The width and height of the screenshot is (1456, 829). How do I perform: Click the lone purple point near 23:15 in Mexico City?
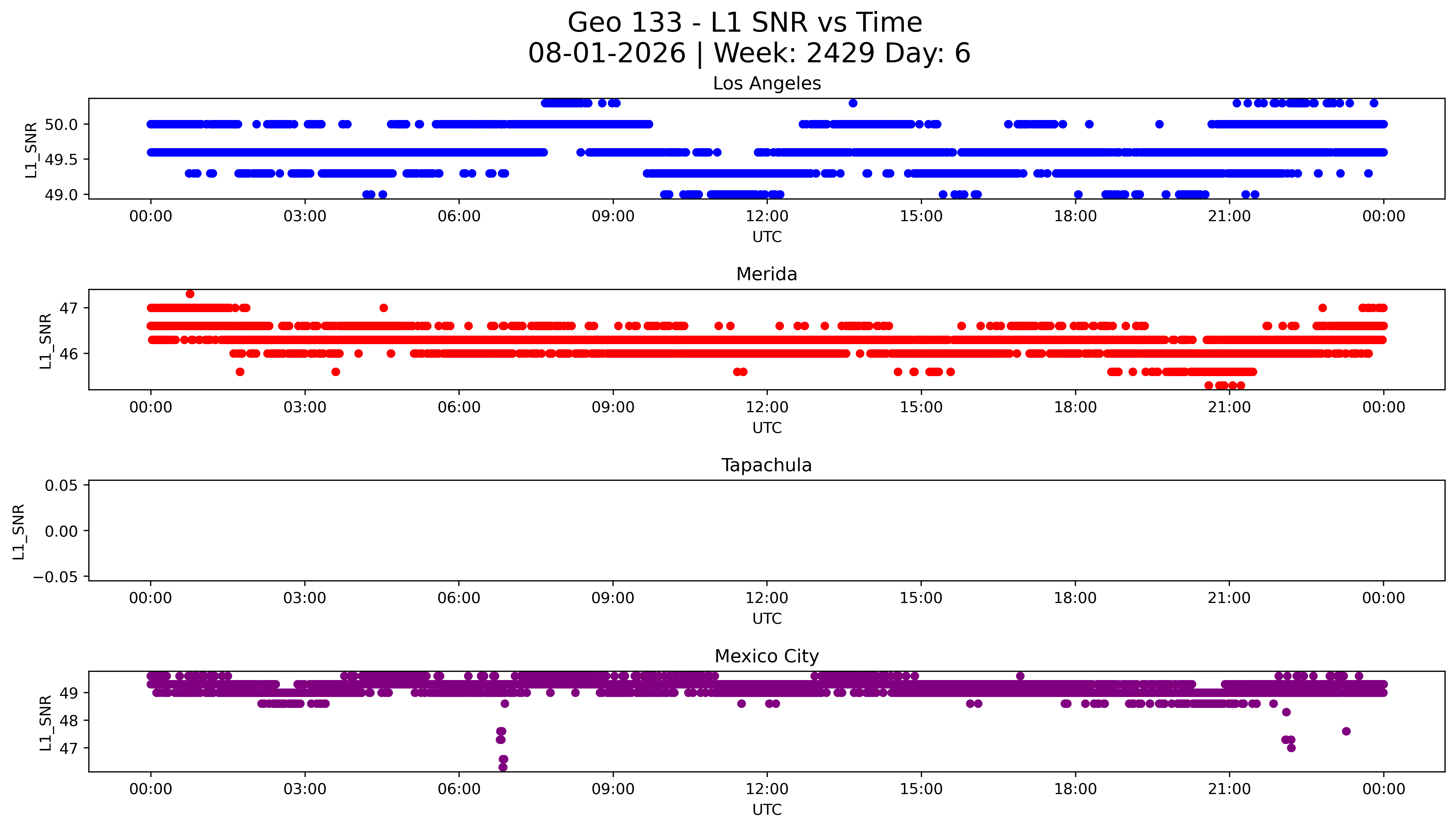[1346, 731]
